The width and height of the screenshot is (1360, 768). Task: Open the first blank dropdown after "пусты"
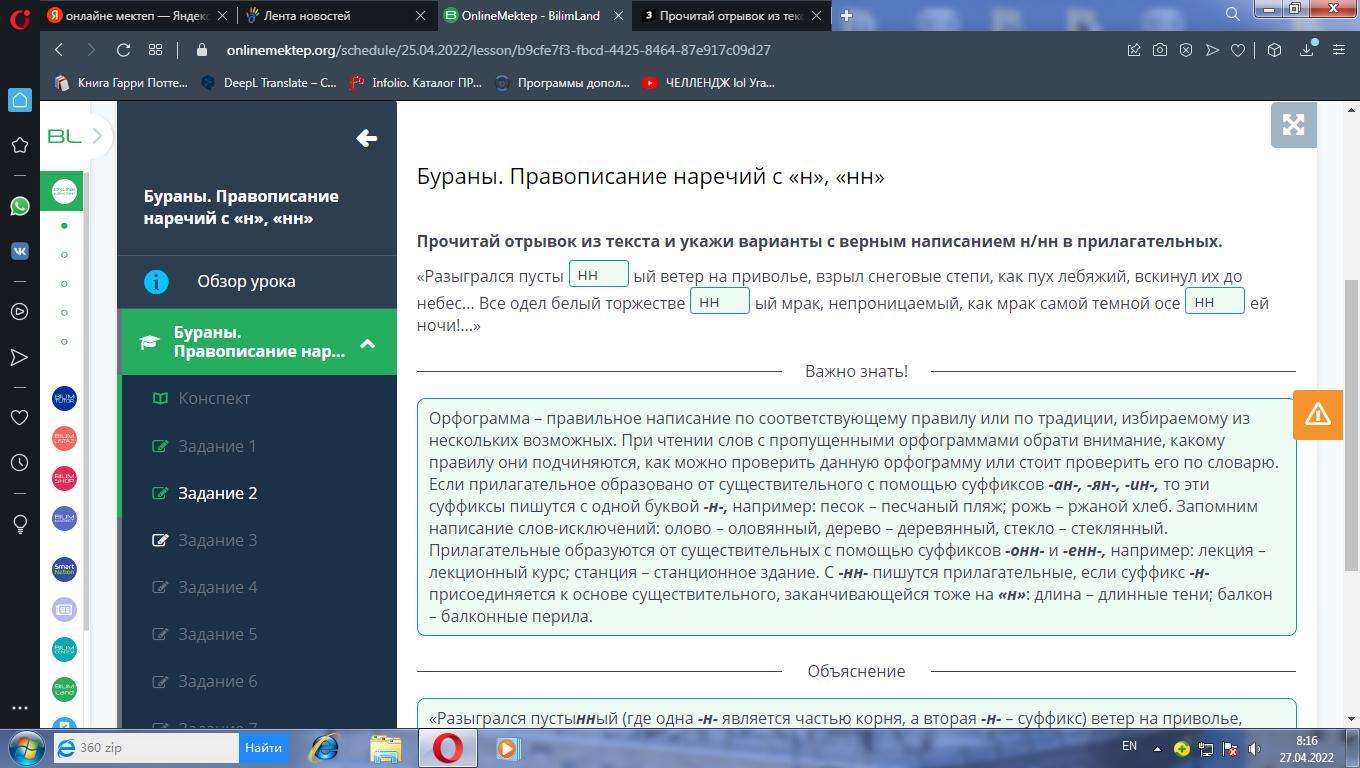[x=598, y=275]
